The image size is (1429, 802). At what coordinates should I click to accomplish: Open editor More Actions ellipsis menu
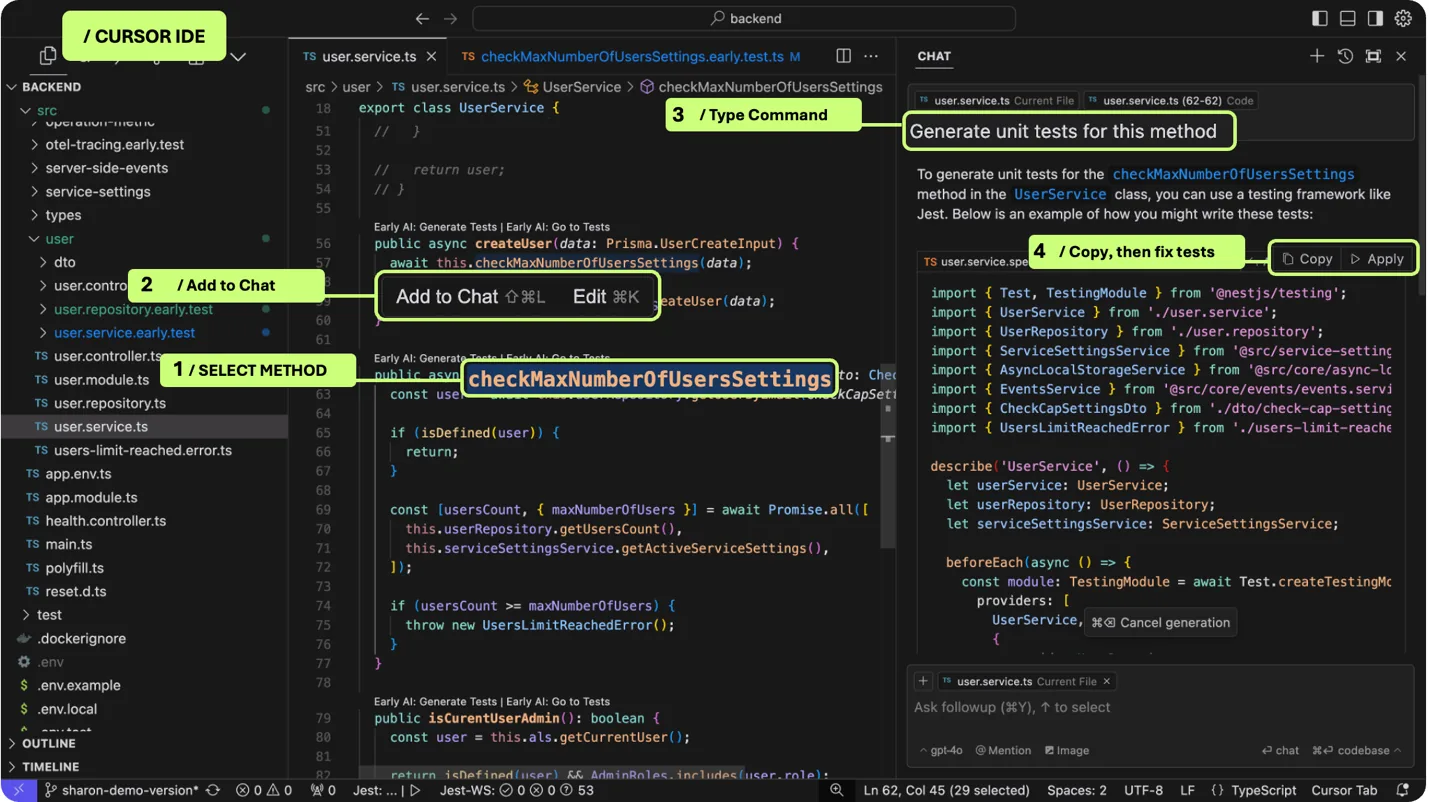click(x=871, y=56)
